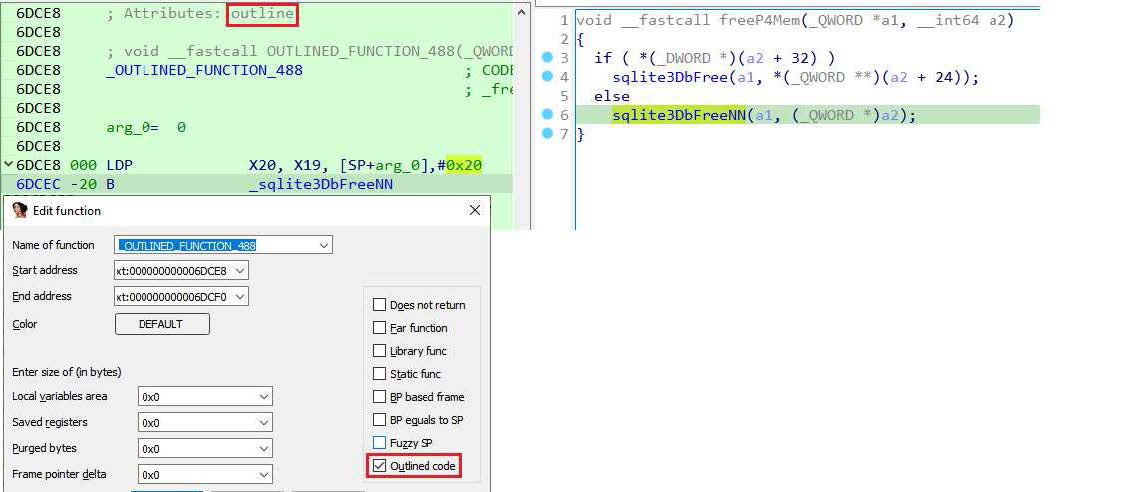Expand the End address dropdown

coord(241,296)
